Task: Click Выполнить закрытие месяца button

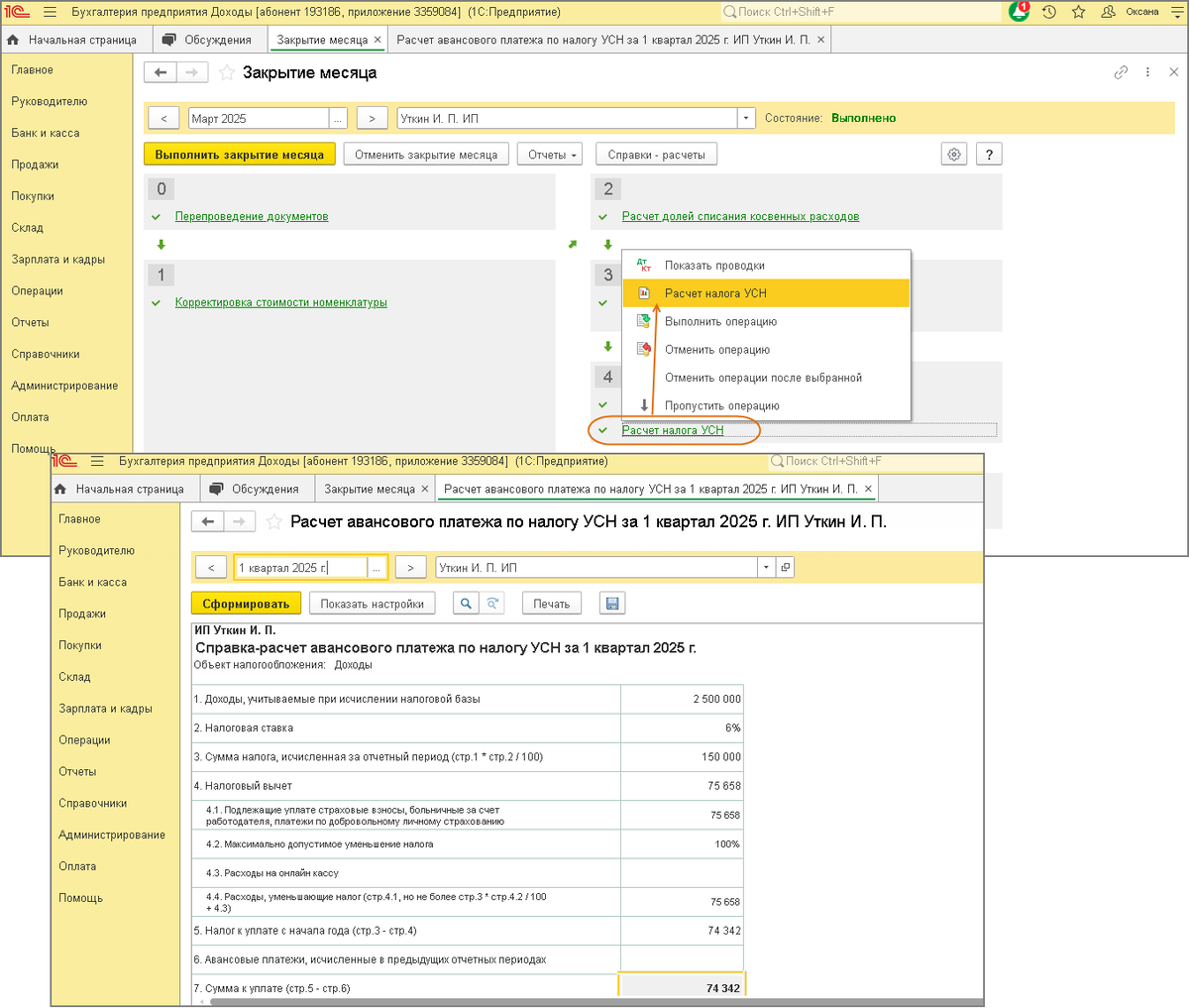Action: point(240,155)
